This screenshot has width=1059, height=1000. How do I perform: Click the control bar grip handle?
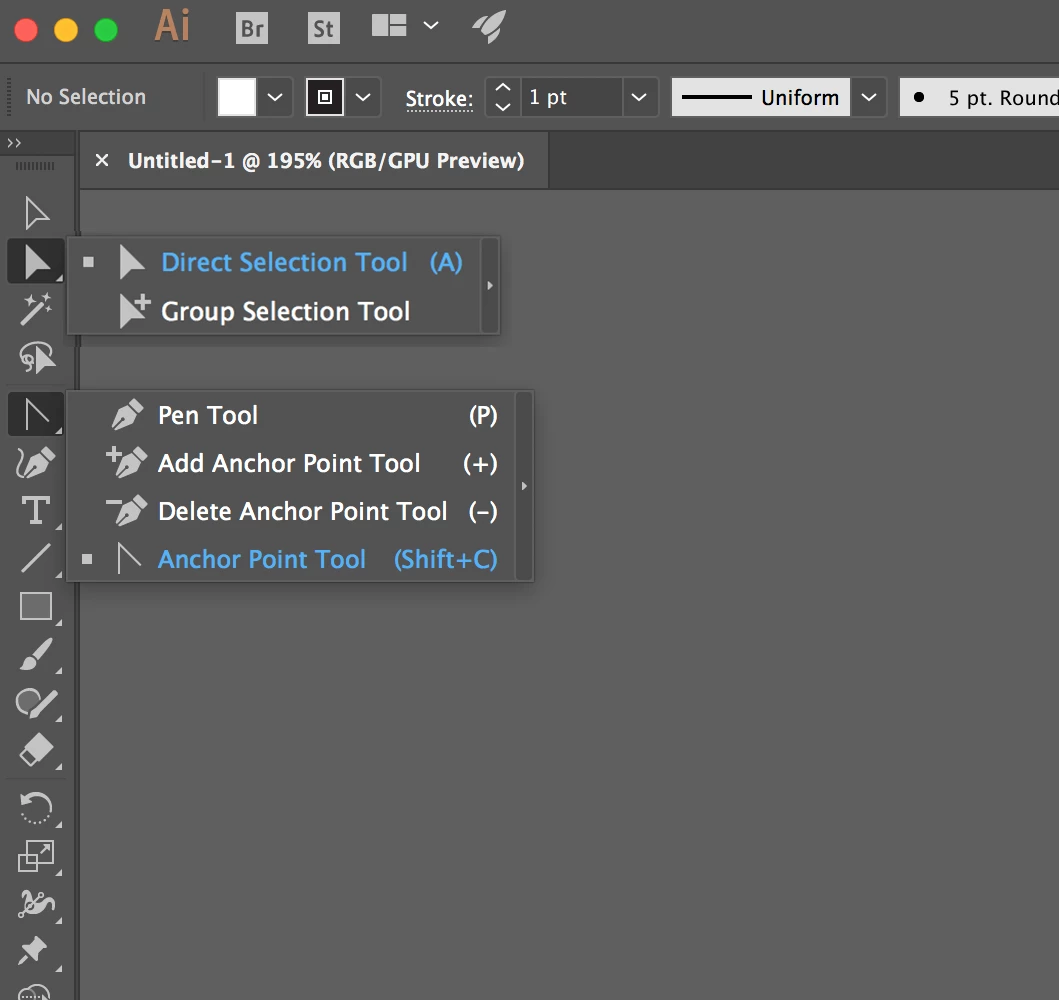click(x=9, y=97)
